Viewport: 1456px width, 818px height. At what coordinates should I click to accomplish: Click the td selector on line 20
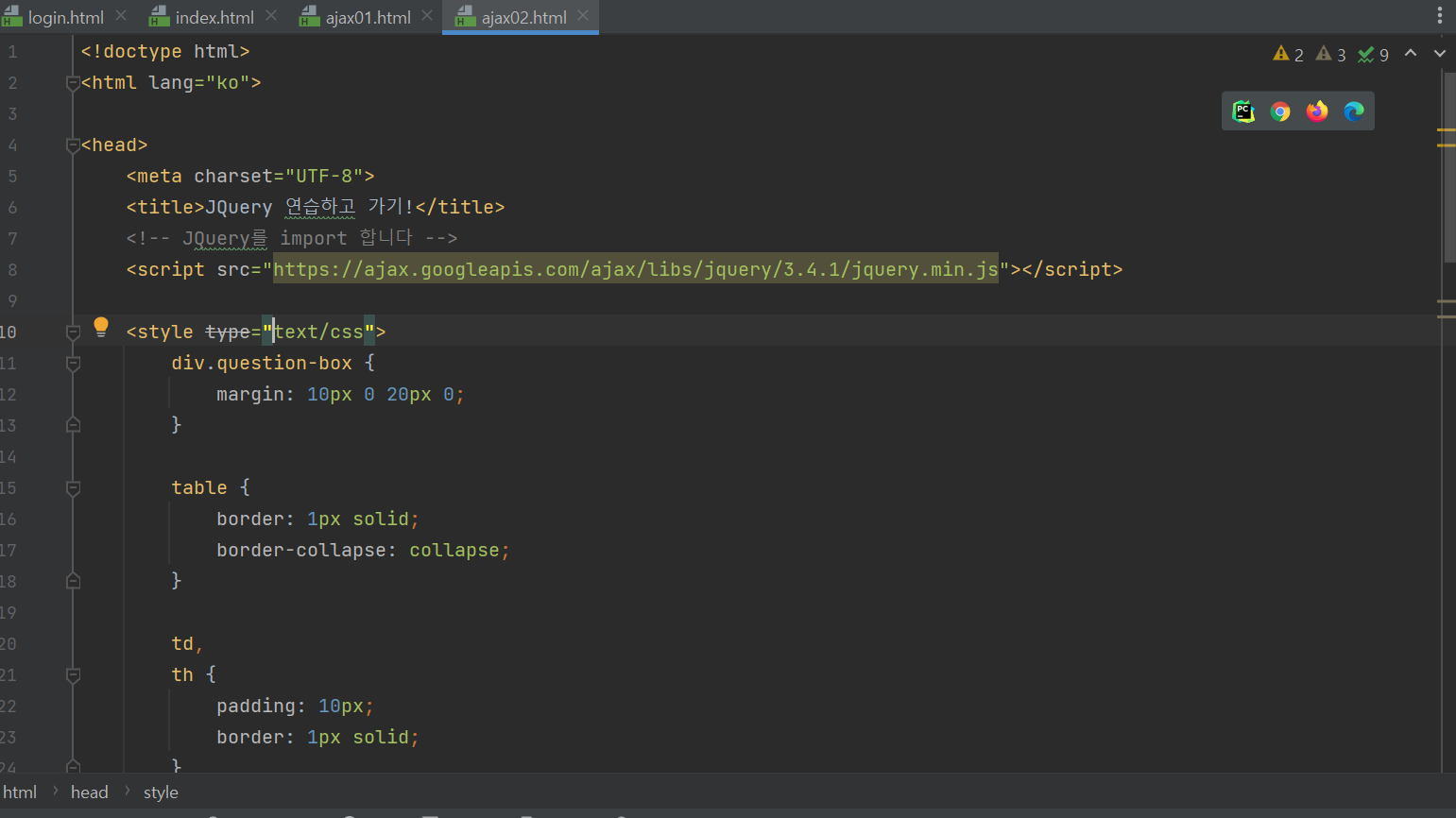click(x=182, y=644)
